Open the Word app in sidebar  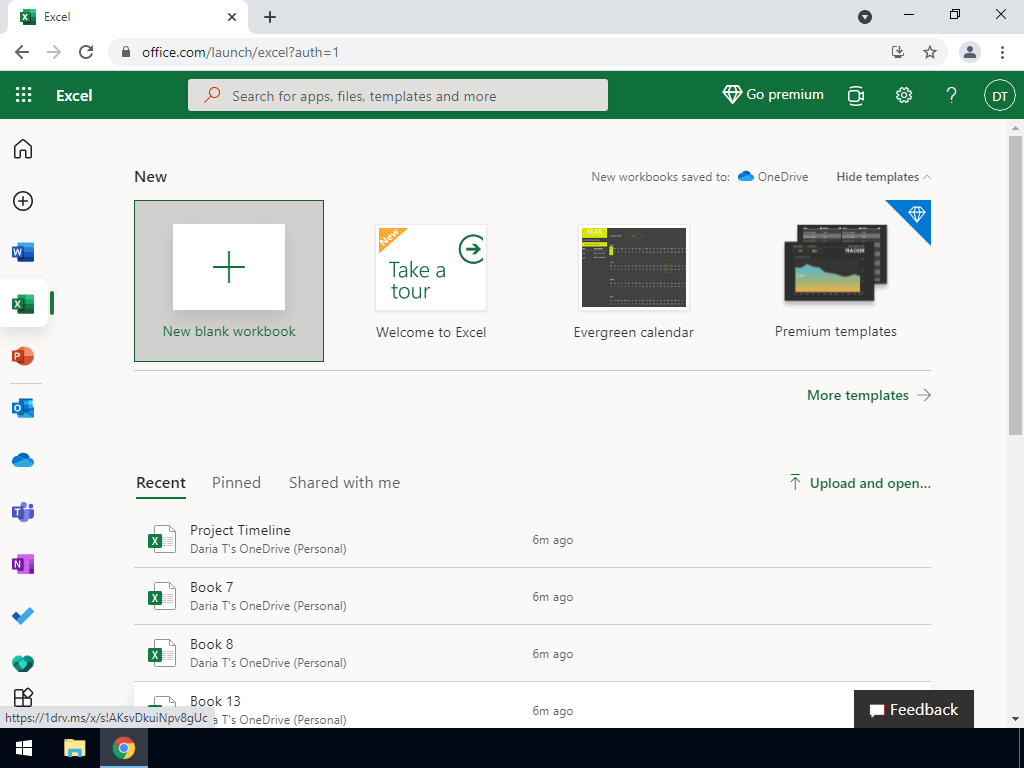[23, 252]
